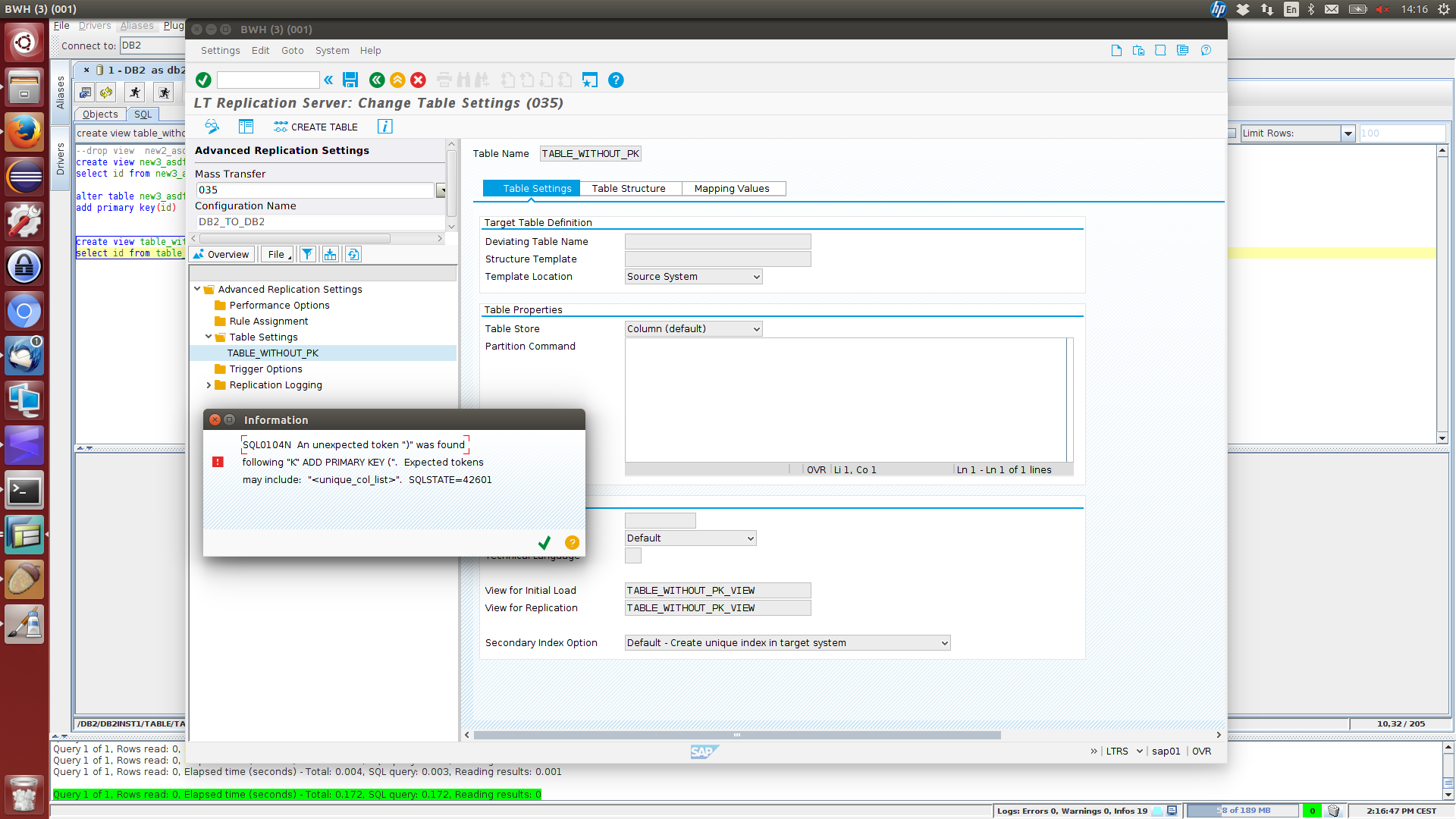This screenshot has width=1456, height=819.
Task: Click the horizontal scrollbar at the bottom of the settings pane
Action: (736, 735)
